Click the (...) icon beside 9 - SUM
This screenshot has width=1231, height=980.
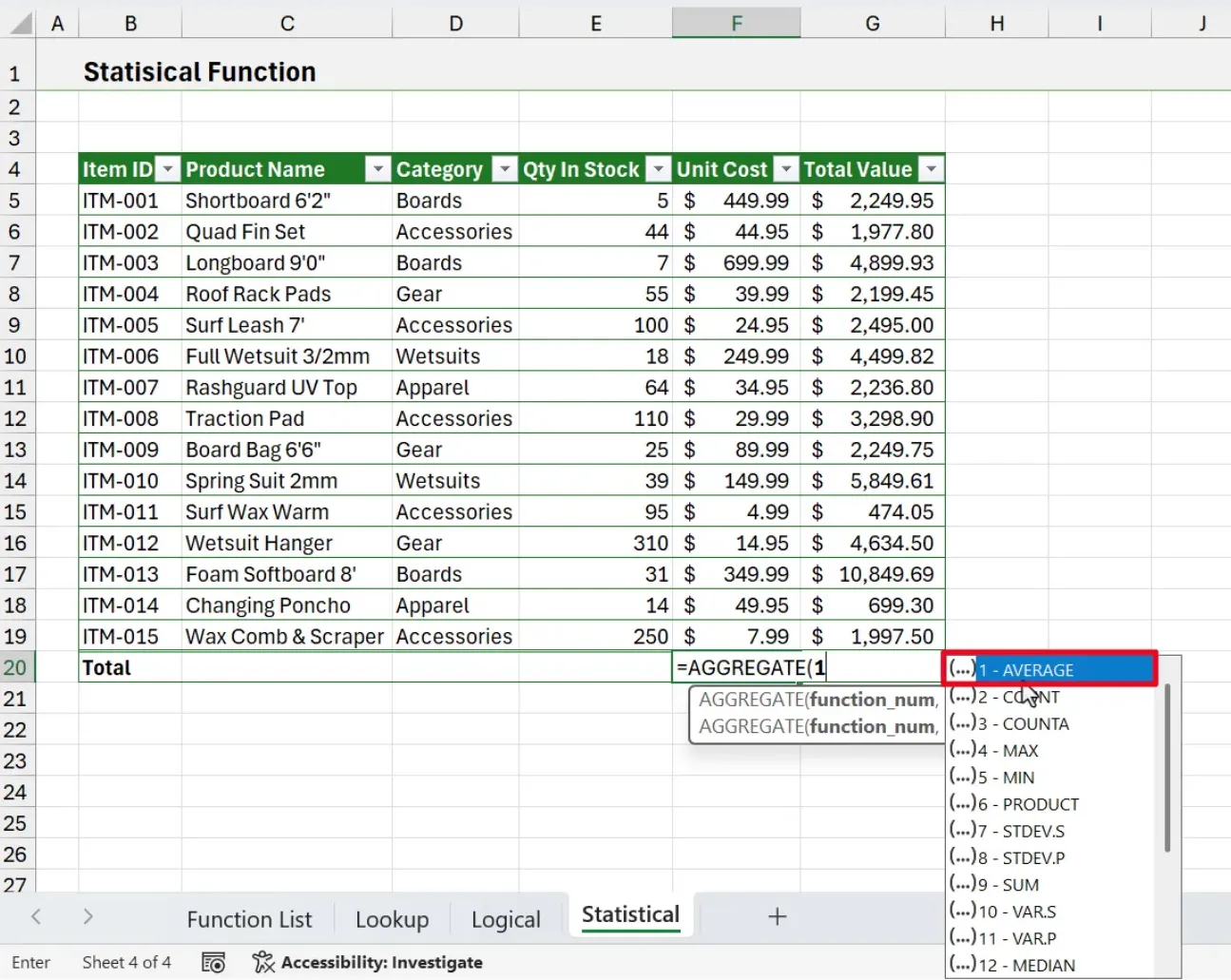coord(962,884)
